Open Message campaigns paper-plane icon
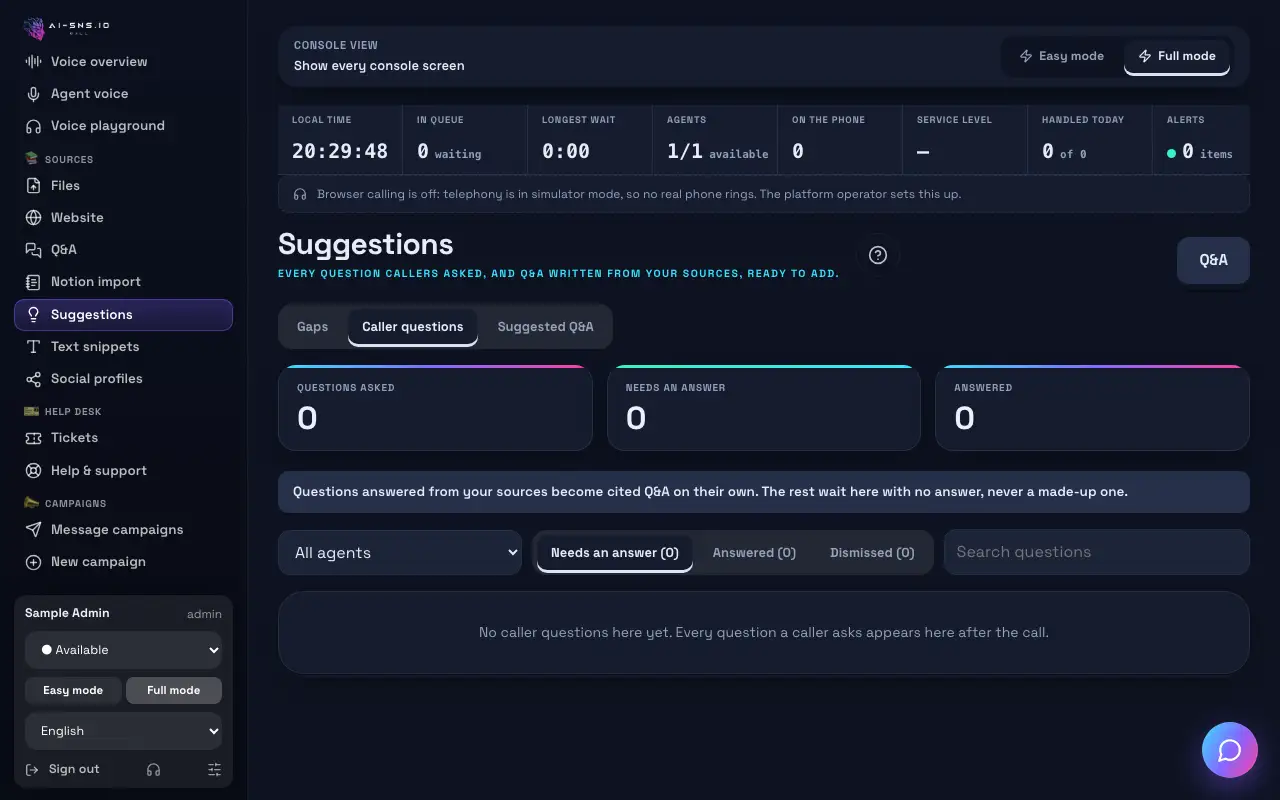The image size is (1280, 800). pyautogui.click(x=33, y=530)
